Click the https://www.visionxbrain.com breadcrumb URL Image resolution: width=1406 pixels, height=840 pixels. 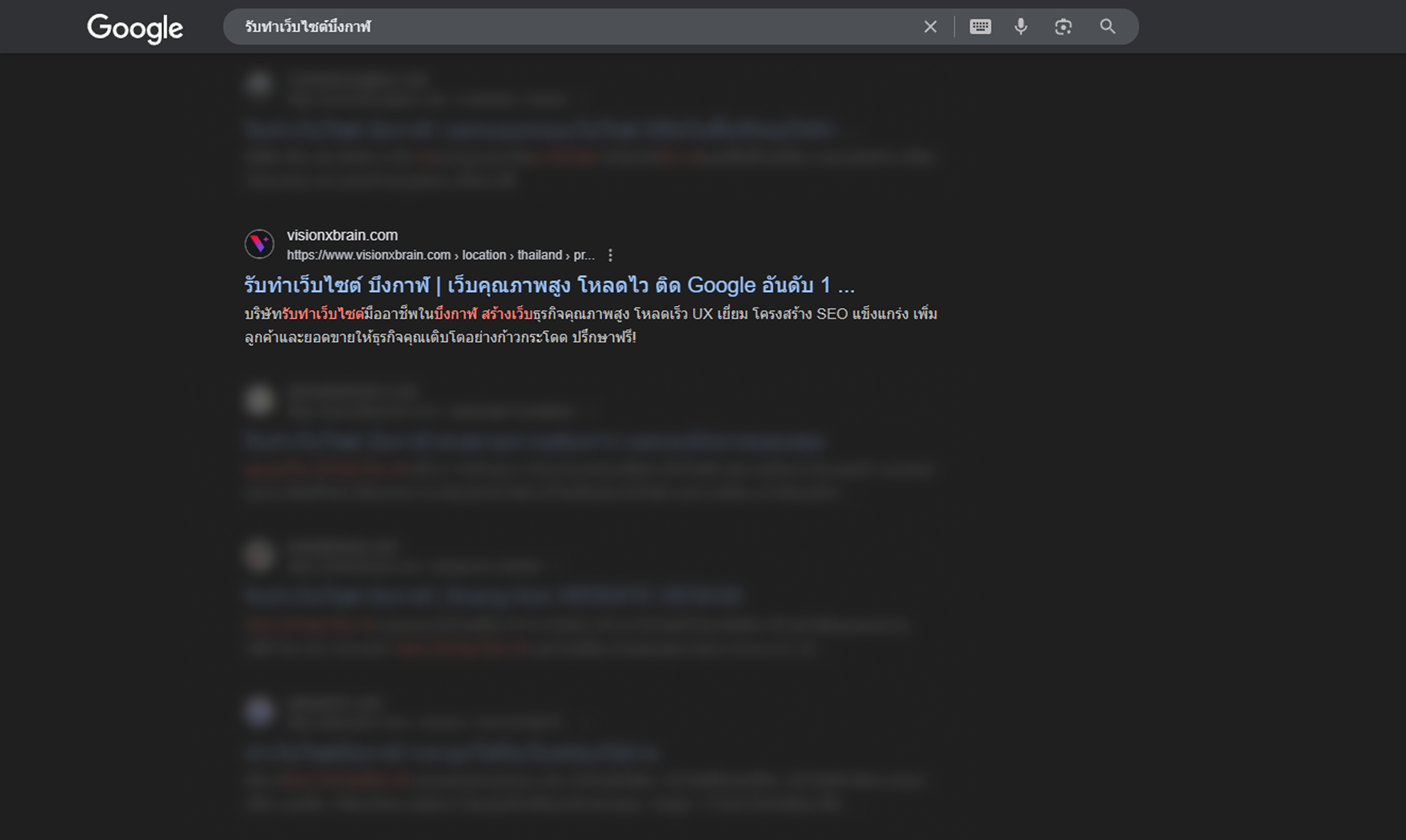(x=440, y=255)
